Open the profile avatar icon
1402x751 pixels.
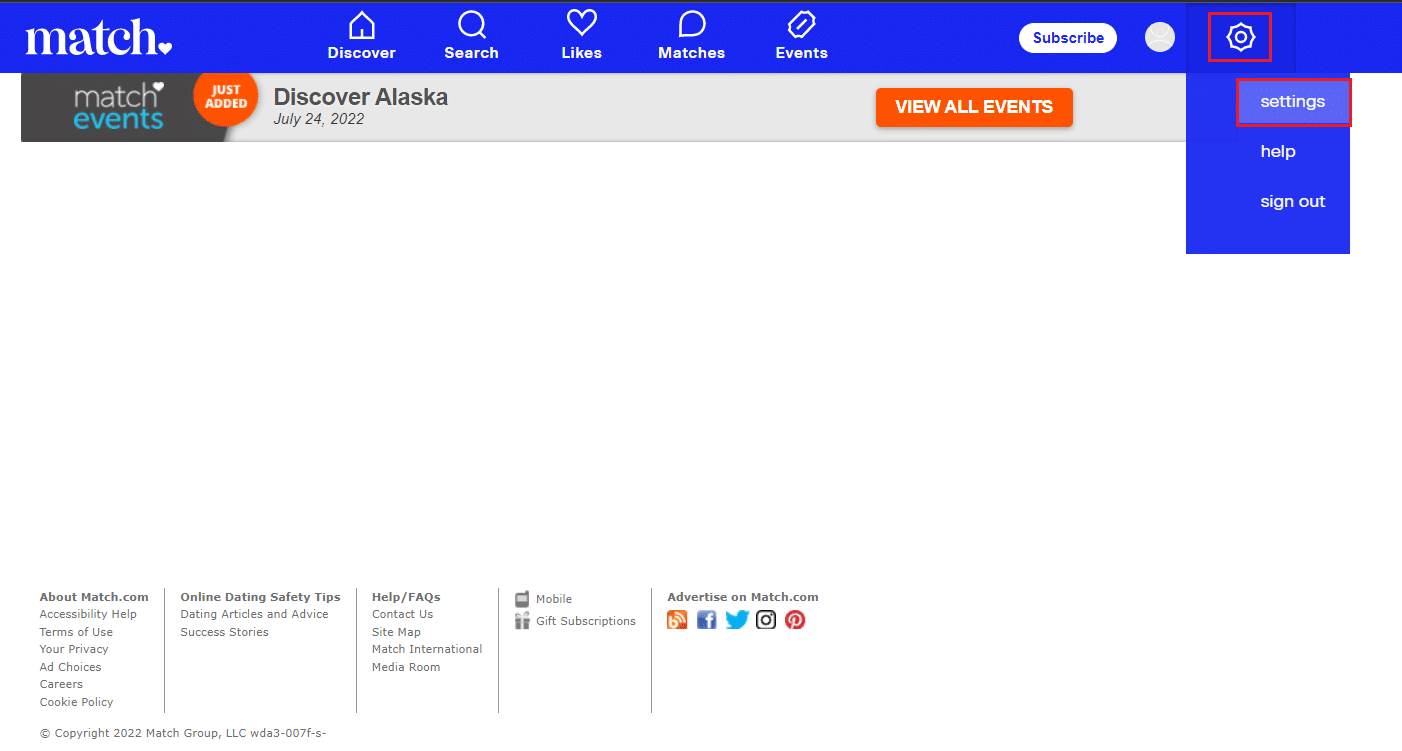1159,36
